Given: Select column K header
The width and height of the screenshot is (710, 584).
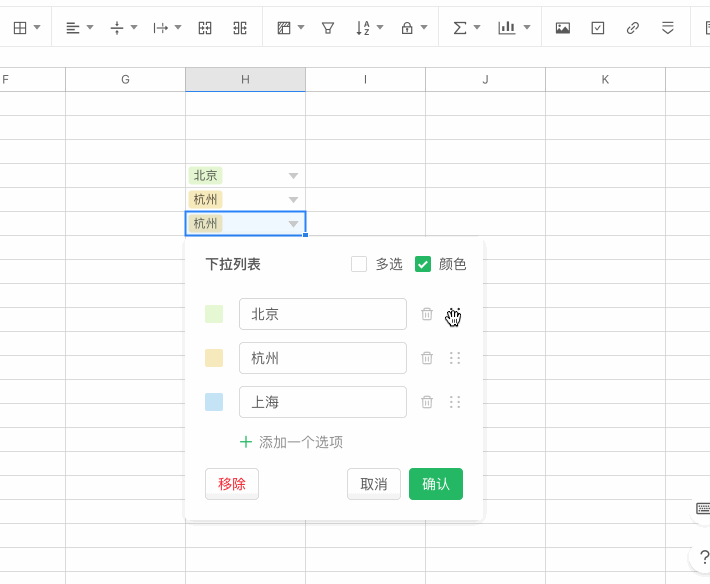Looking at the screenshot, I should pos(605,80).
